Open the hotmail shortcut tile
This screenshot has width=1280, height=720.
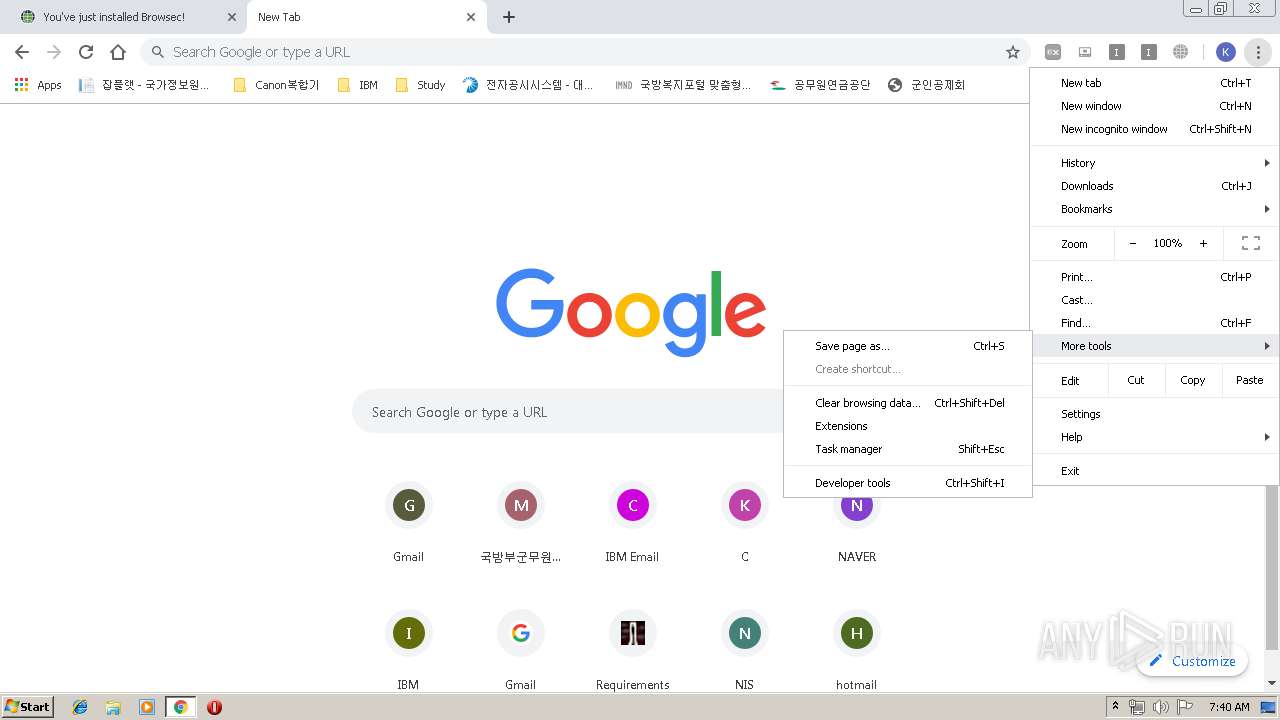click(x=857, y=650)
